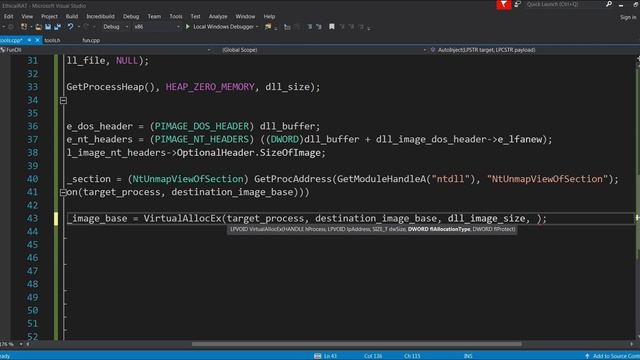Open the Debug menu
640x360 pixels.
tap(131, 16)
